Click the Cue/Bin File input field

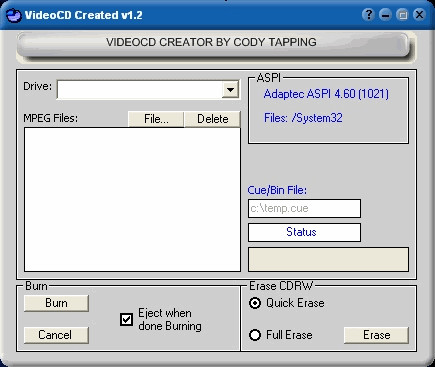click(304, 208)
